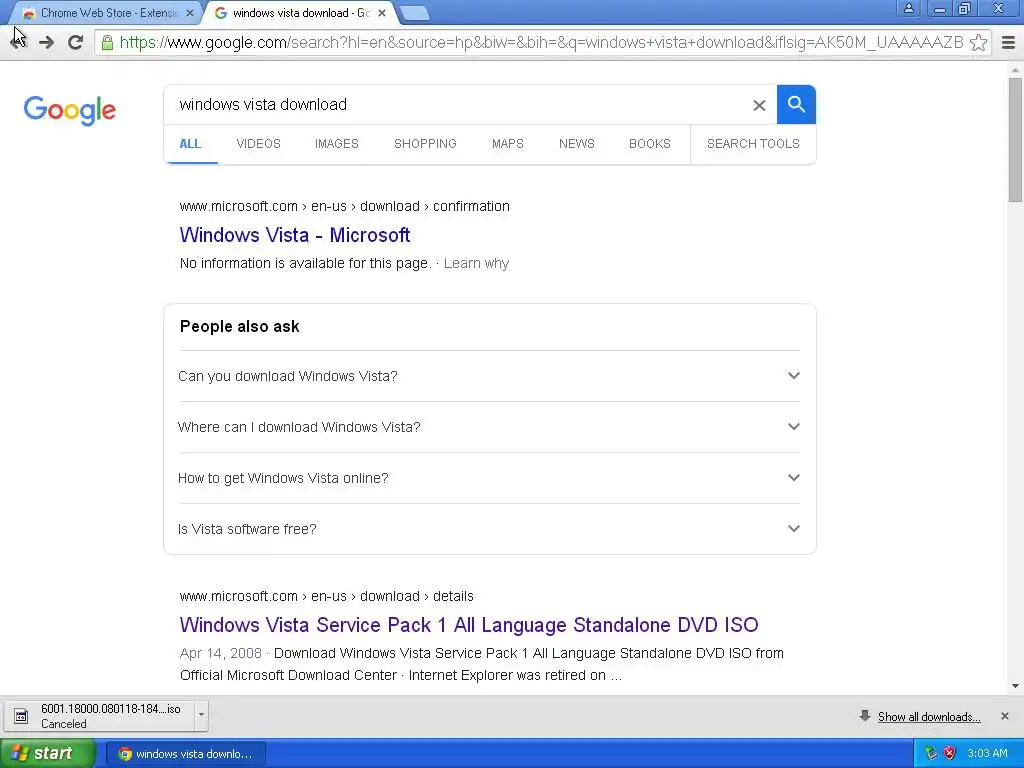Open the NEWS results tab

pos(577,144)
